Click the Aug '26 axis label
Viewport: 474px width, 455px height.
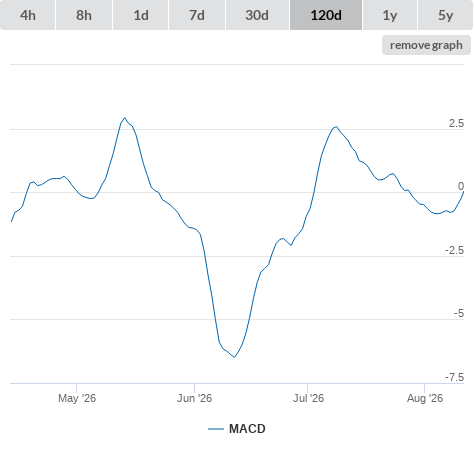[425, 398]
